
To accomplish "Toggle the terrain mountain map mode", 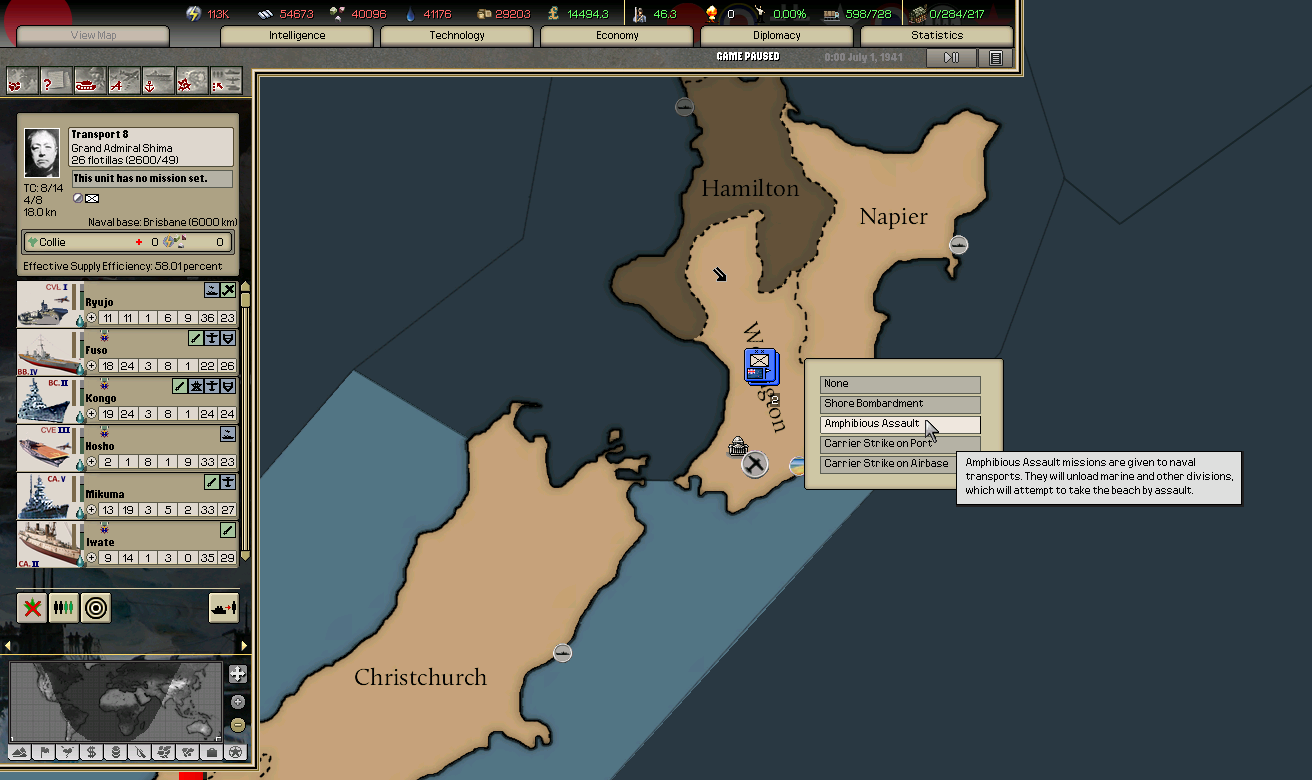I will 19,752.
